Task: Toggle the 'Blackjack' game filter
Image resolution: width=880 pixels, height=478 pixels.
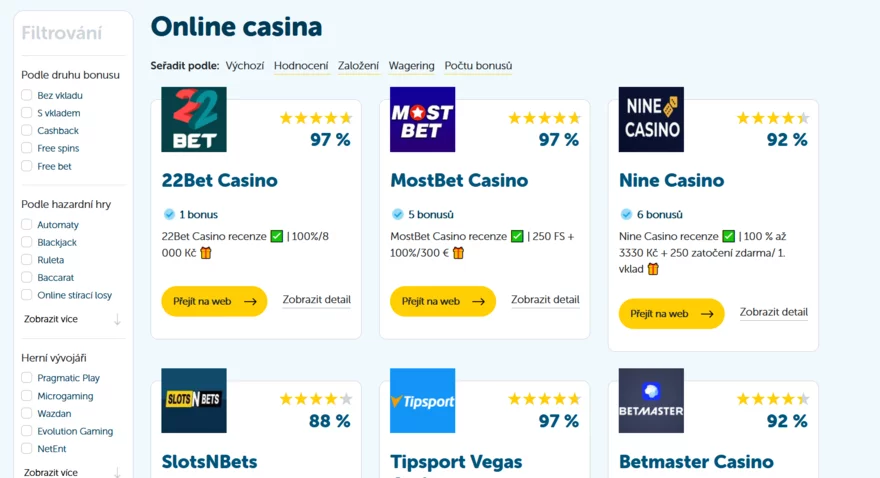Action: tap(27, 243)
